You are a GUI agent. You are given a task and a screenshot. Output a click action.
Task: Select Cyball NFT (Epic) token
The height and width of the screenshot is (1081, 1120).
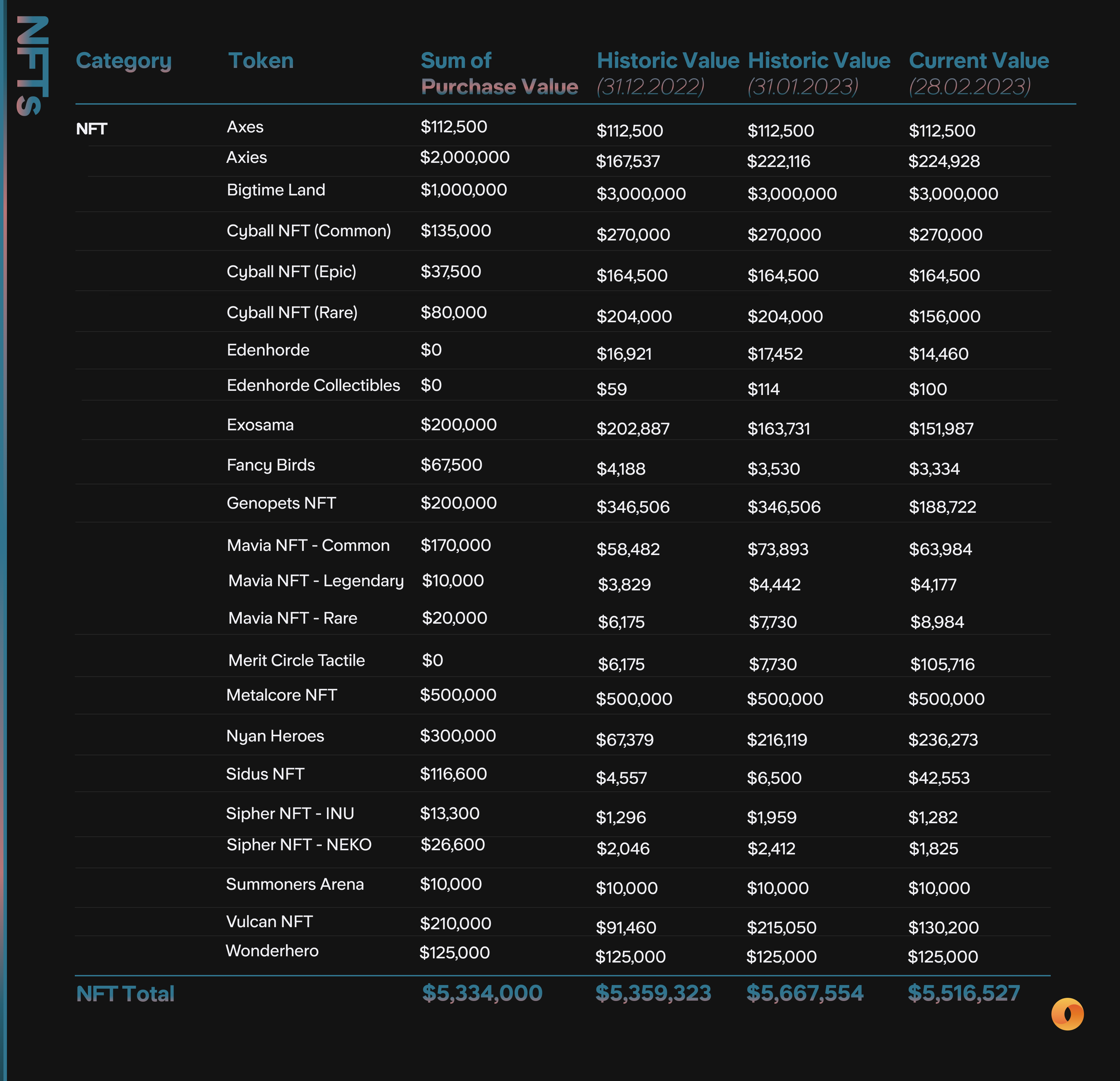click(x=291, y=272)
